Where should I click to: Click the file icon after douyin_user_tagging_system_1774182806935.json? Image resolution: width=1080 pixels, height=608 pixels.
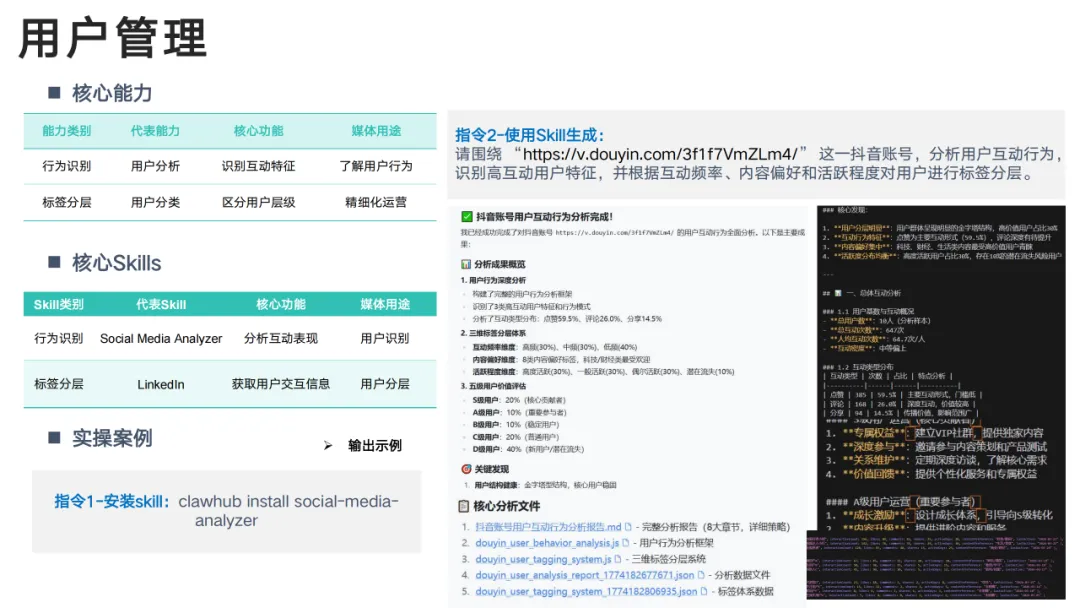[704, 591]
